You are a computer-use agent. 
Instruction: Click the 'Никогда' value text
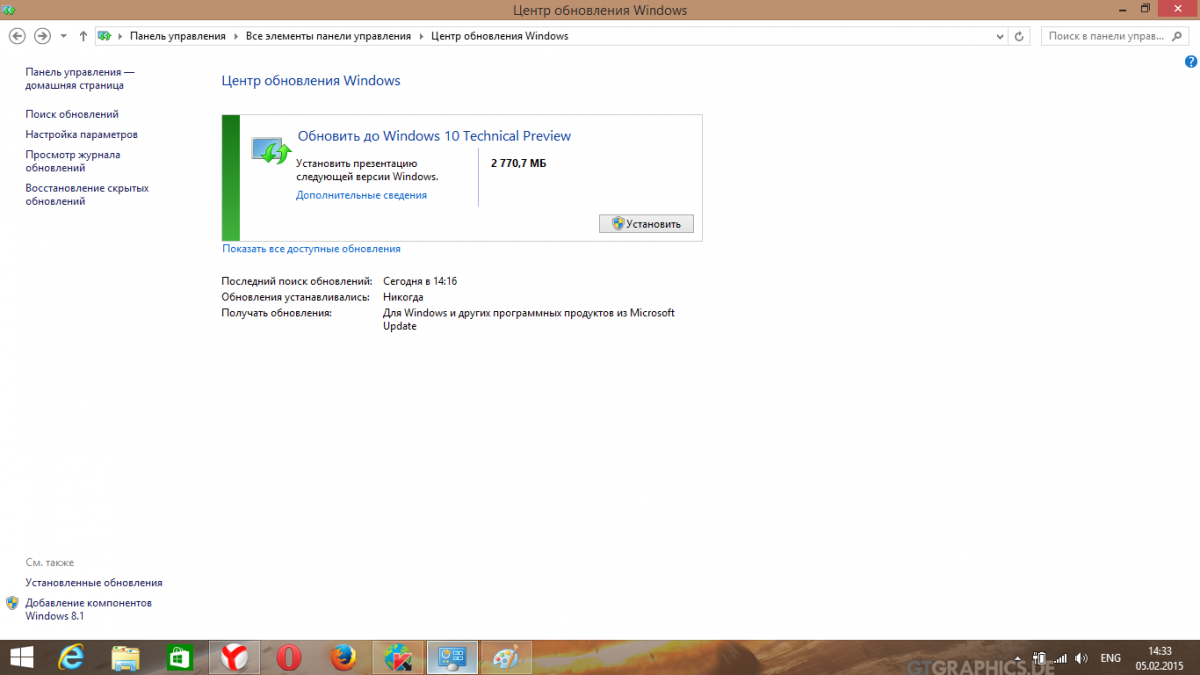click(403, 297)
